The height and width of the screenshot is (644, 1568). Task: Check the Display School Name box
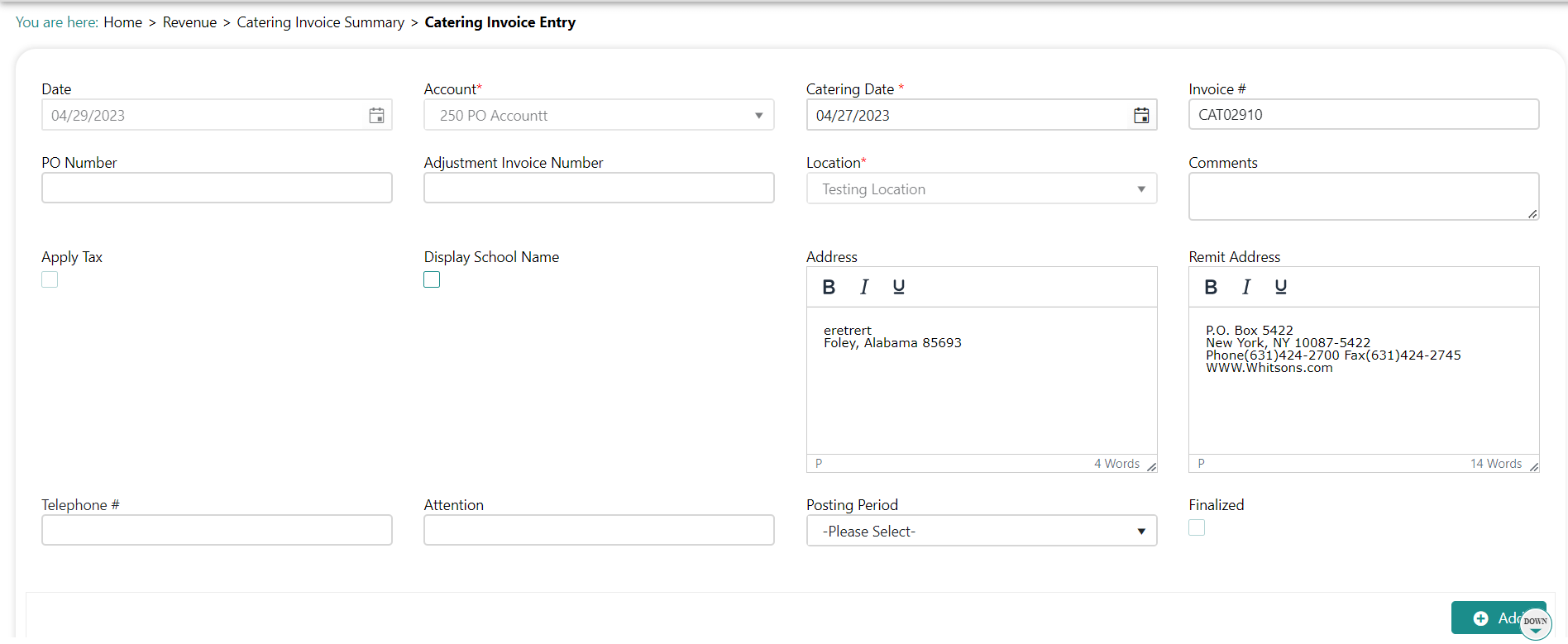click(432, 280)
